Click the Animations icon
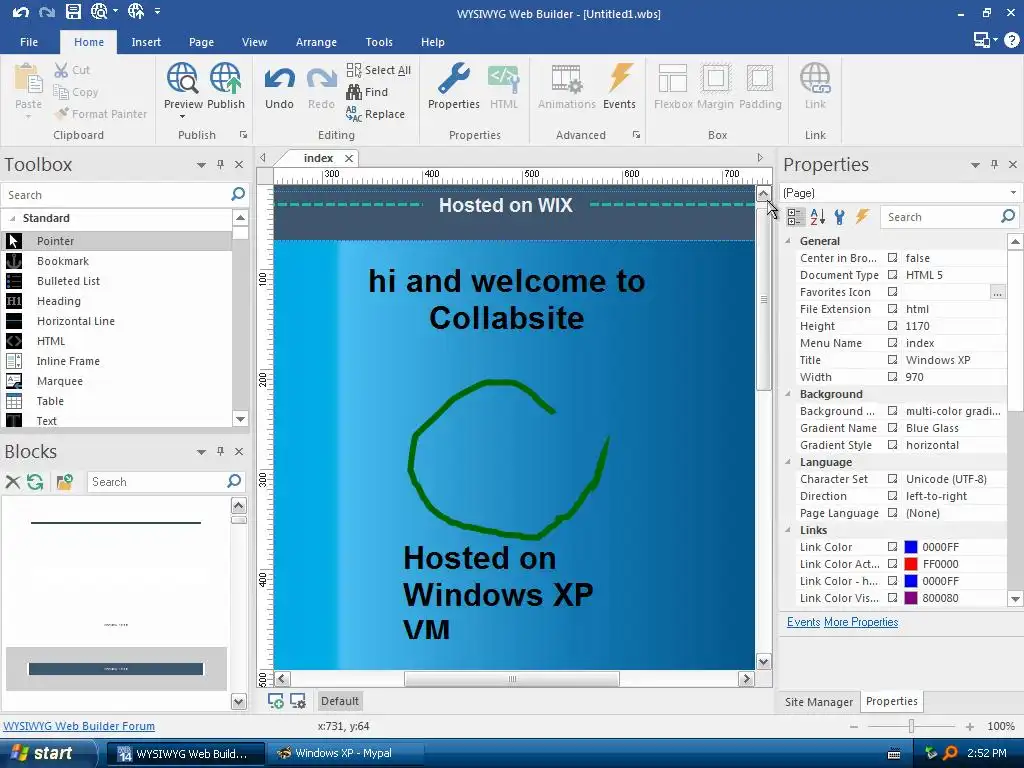 click(566, 78)
